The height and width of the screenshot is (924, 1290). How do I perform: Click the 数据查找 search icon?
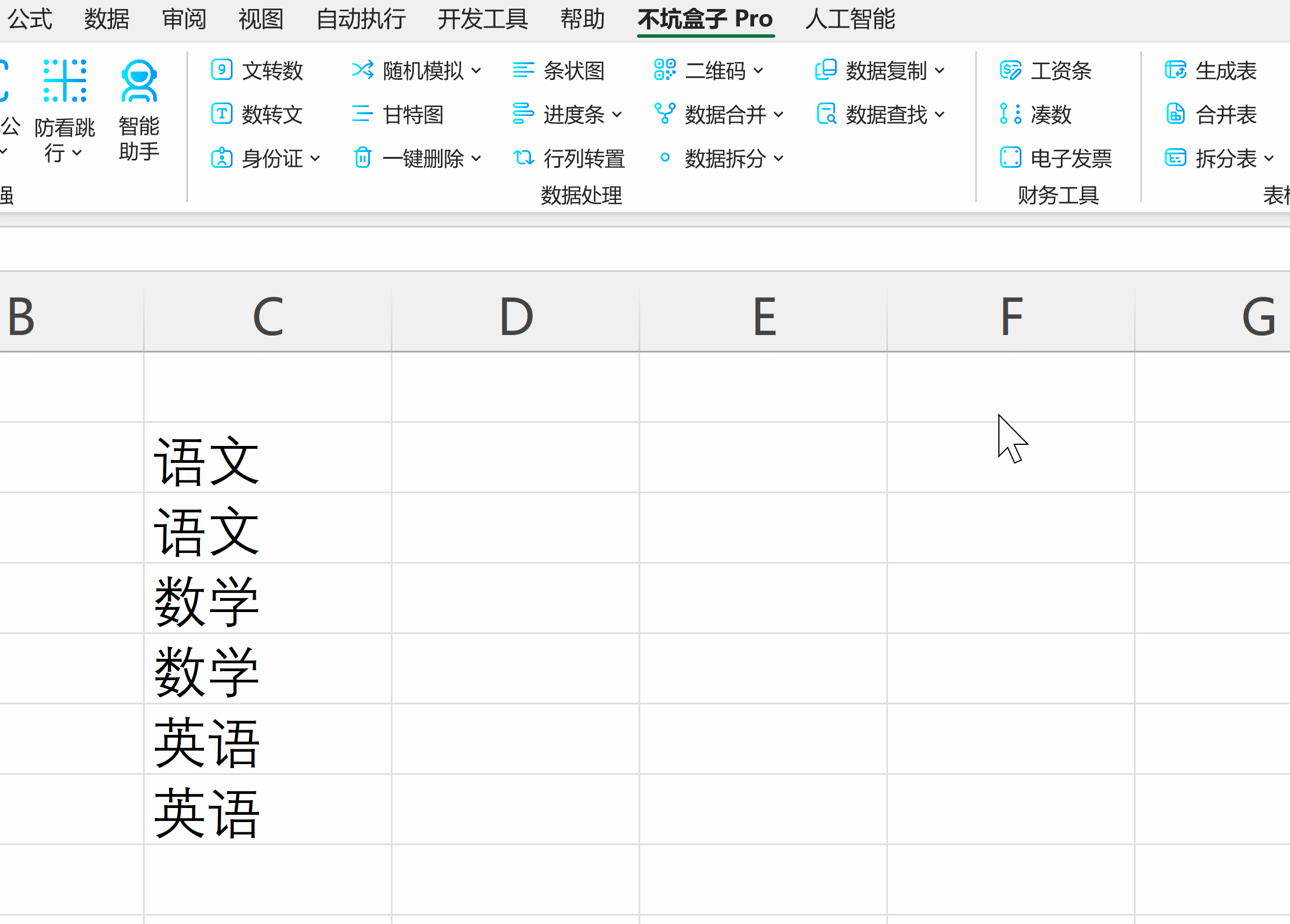click(x=826, y=114)
